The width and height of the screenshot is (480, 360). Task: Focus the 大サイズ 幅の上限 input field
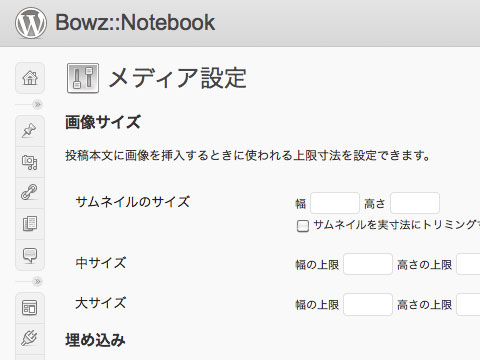tap(368, 304)
